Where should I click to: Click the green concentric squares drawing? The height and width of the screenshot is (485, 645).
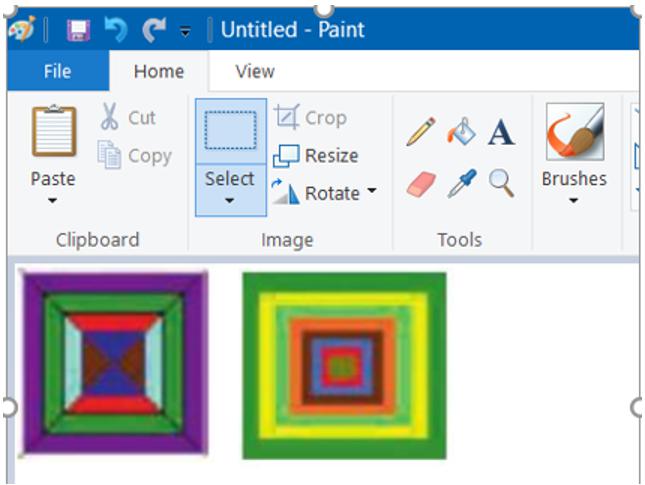point(344,366)
